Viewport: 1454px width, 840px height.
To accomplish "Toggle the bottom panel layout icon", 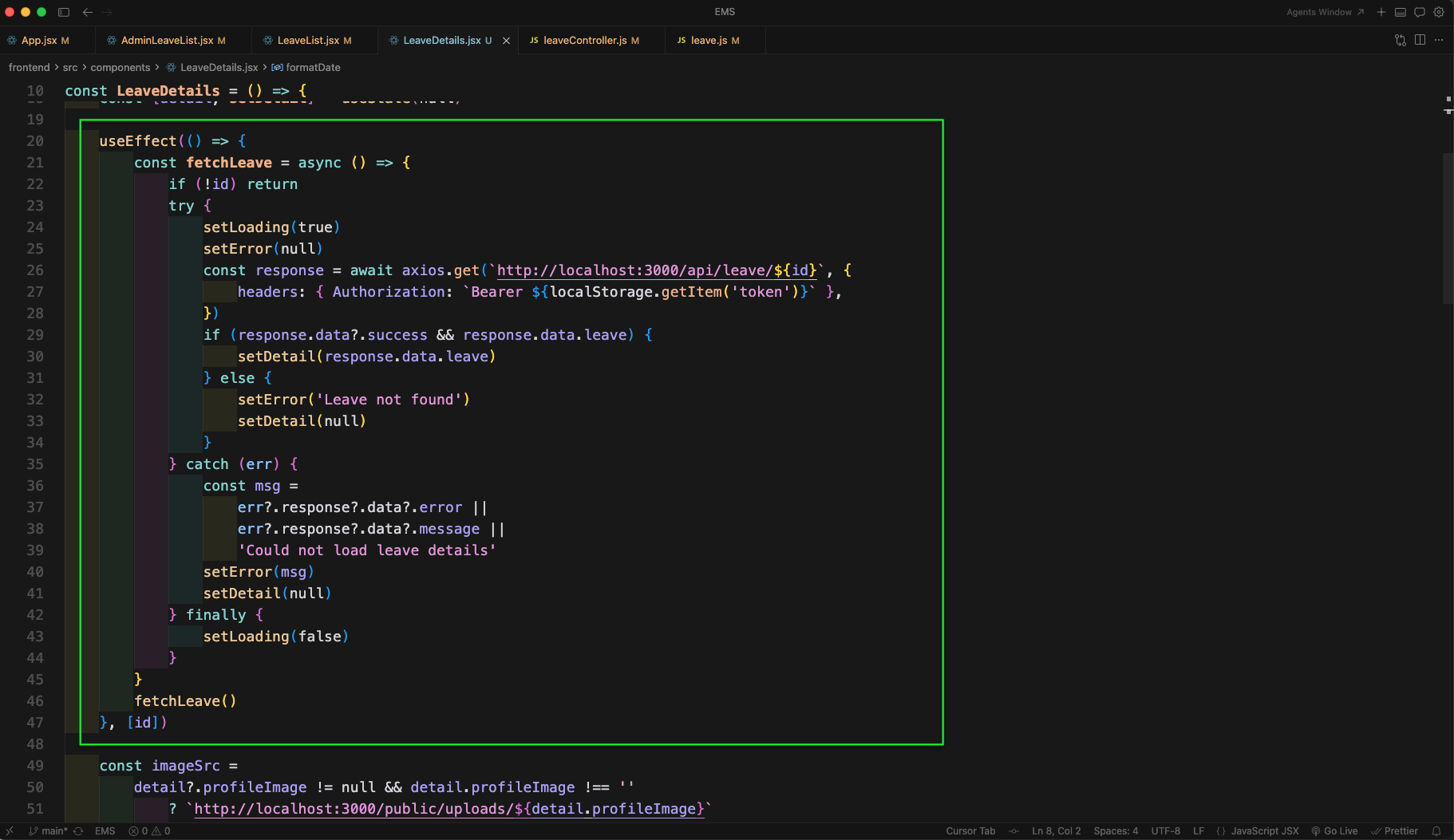I will tap(1401, 12).
